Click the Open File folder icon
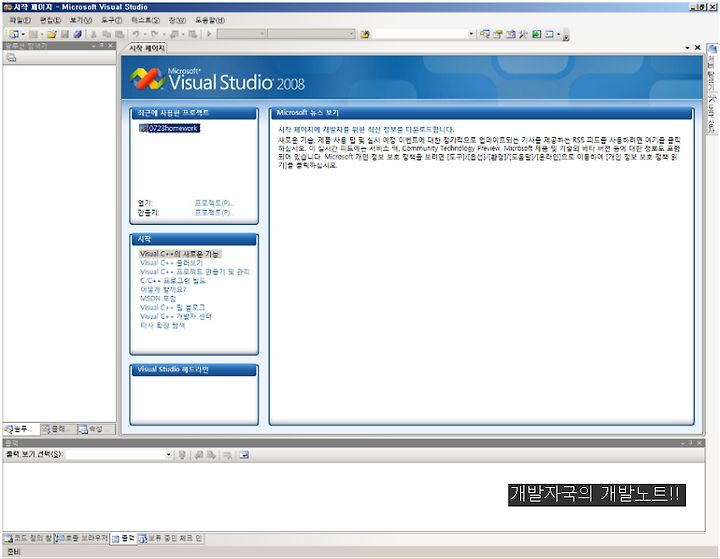 tap(52, 34)
